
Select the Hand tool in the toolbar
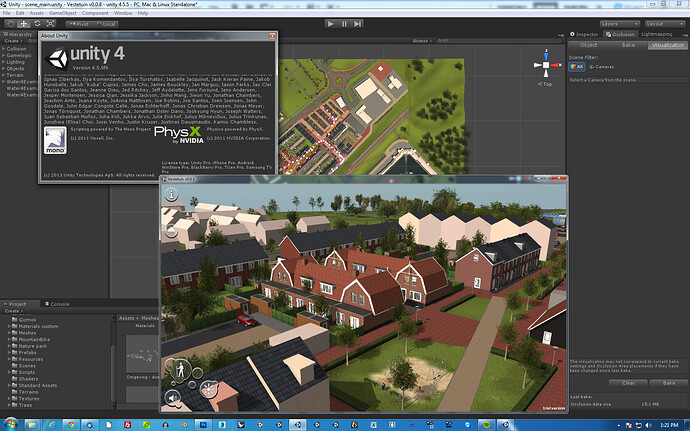[11, 24]
